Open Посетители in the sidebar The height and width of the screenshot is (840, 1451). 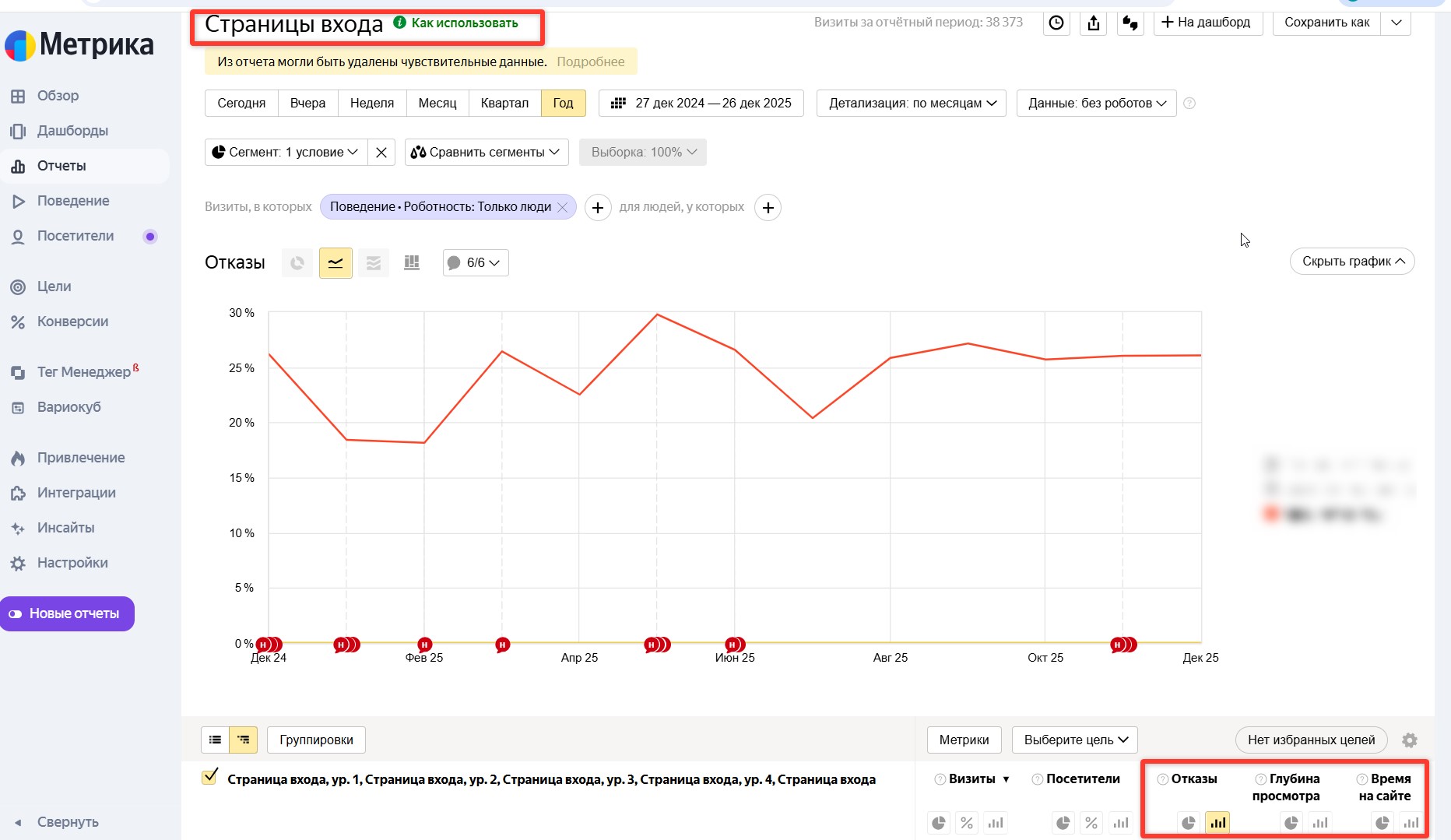click(x=76, y=236)
